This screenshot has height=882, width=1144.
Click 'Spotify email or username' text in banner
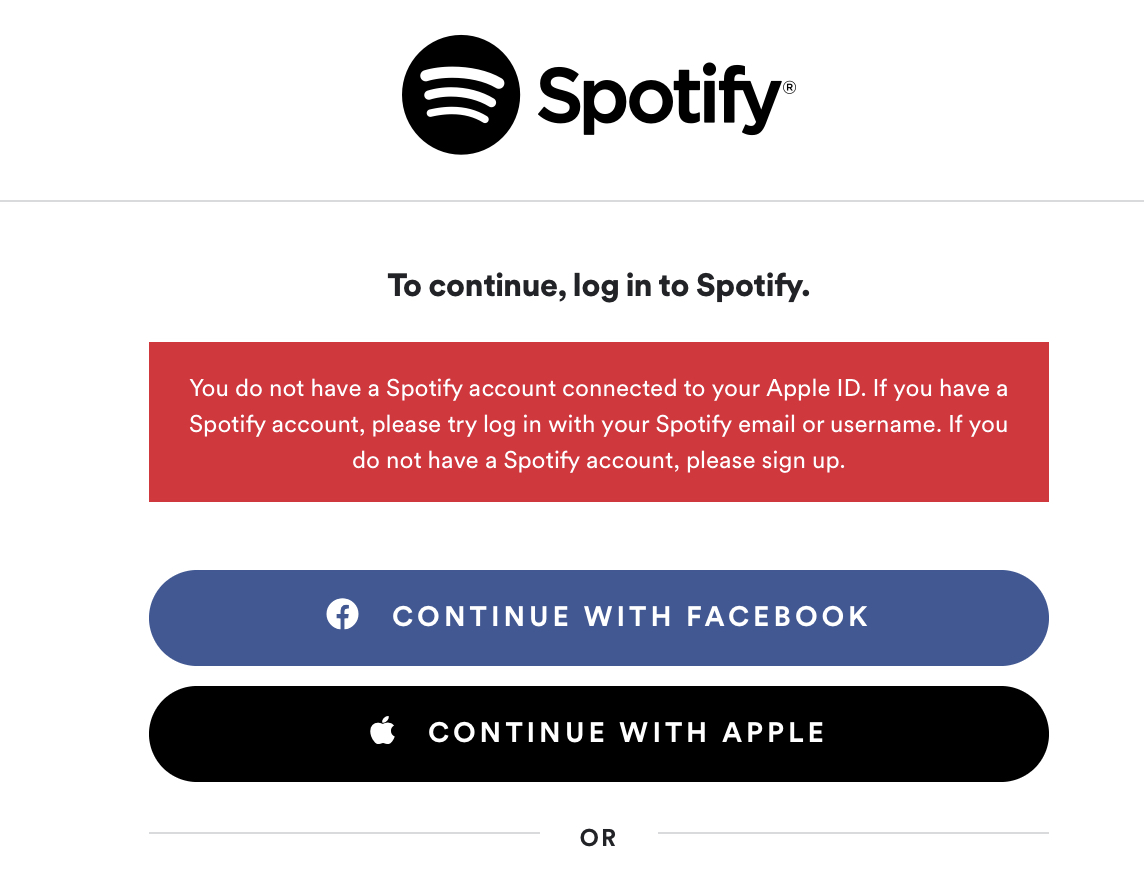(x=796, y=425)
